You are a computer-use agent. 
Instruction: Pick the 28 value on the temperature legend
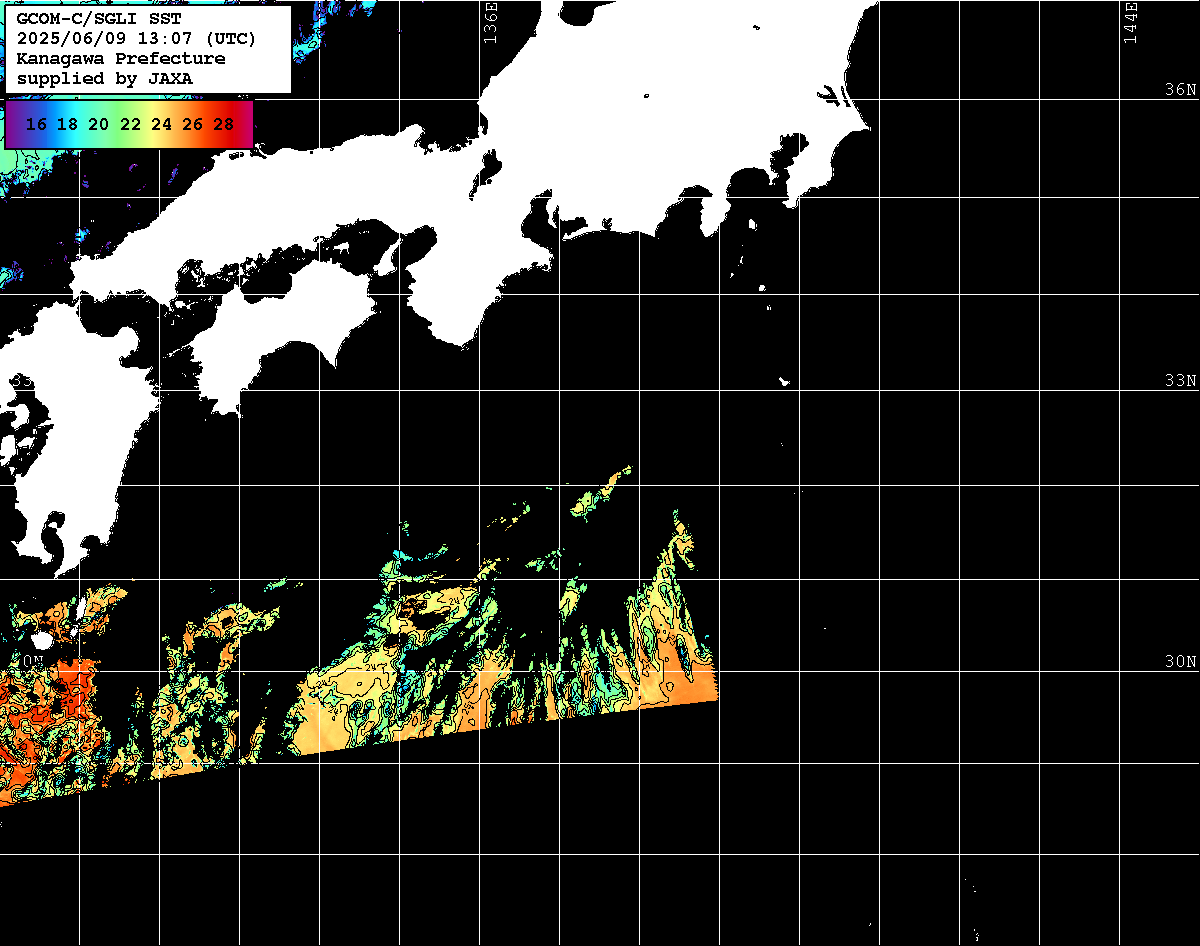224,124
